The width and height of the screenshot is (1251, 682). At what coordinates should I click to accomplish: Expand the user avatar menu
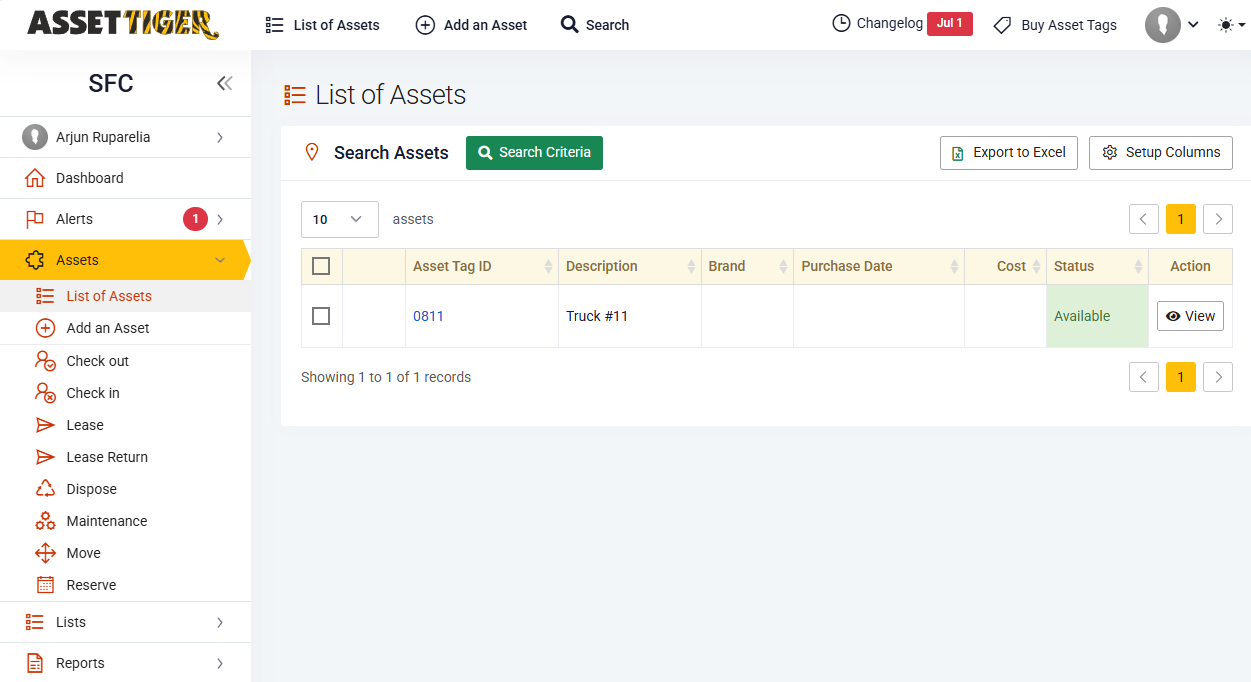coord(1171,25)
